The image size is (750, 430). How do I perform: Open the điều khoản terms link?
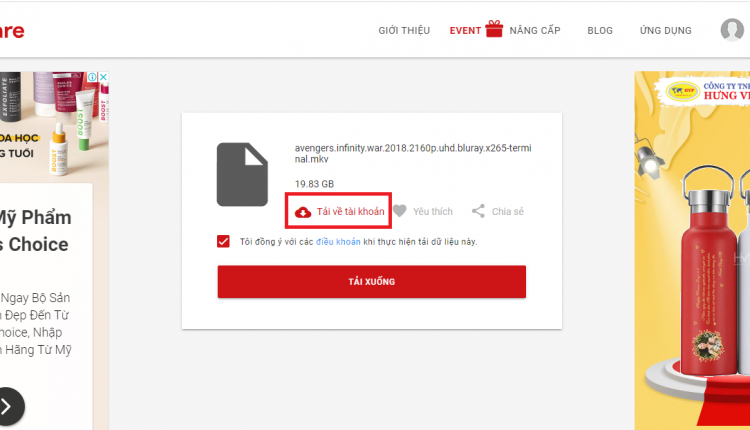[x=338, y=242]
